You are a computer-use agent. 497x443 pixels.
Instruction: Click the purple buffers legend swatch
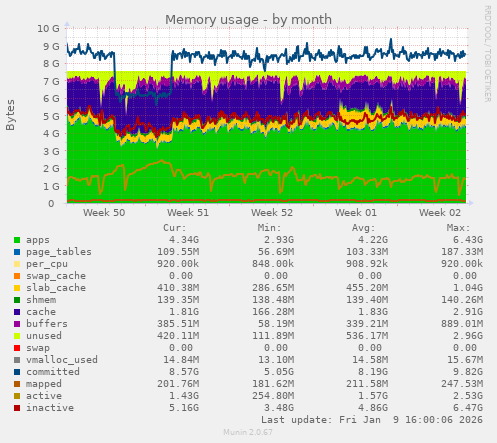click(x=17, y=324)
